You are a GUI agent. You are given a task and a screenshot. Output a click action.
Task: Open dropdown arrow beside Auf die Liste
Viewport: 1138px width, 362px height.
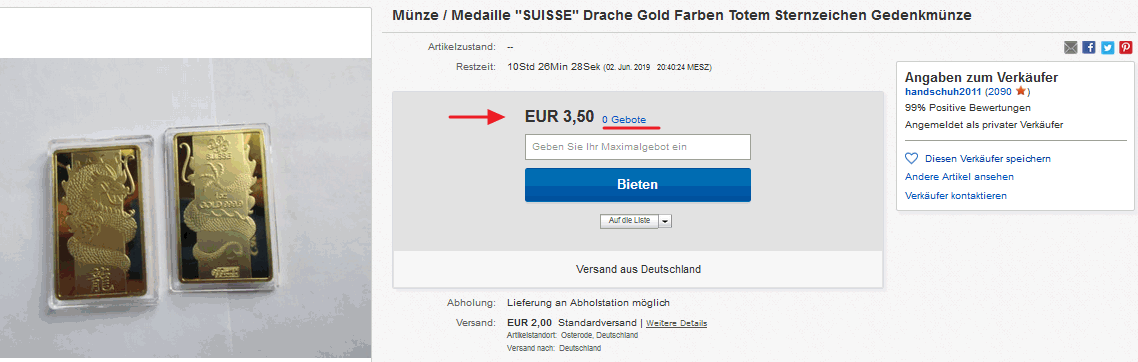666,221
